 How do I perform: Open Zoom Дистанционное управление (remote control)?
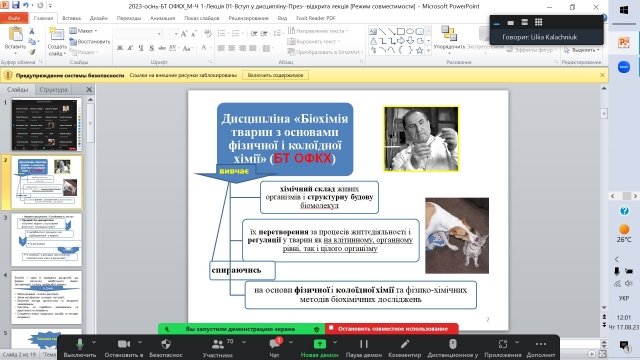[453, 348]
